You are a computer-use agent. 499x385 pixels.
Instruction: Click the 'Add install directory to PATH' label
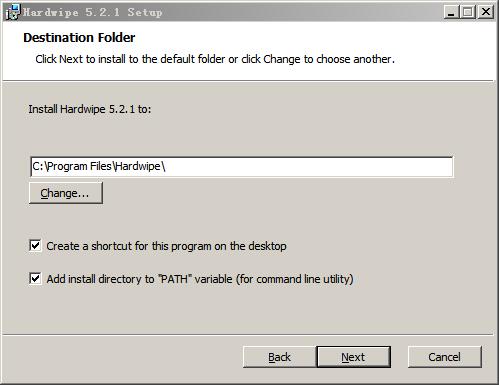click(200, 279)
